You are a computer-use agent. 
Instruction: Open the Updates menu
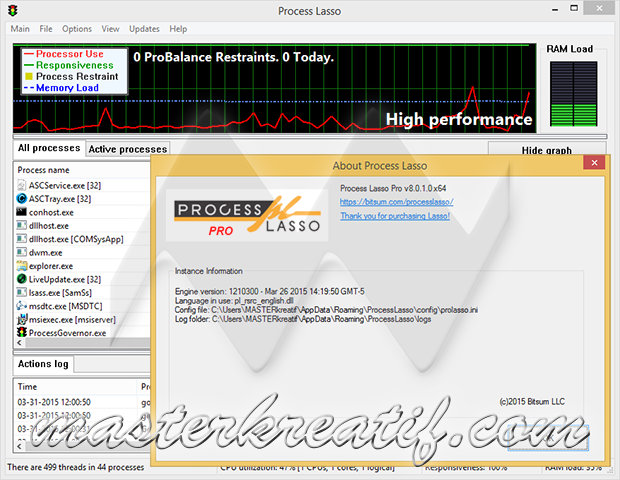pos(144,29)
